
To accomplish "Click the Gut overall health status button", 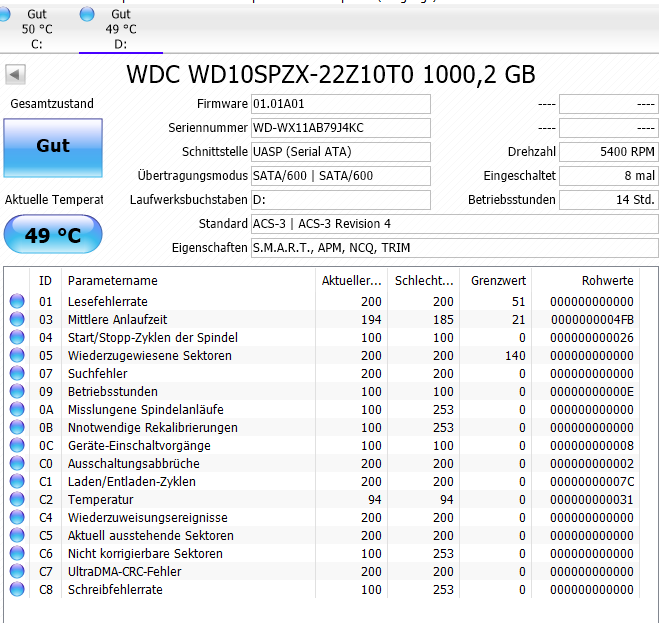I will pyautogui.click(x=53, y=148).
